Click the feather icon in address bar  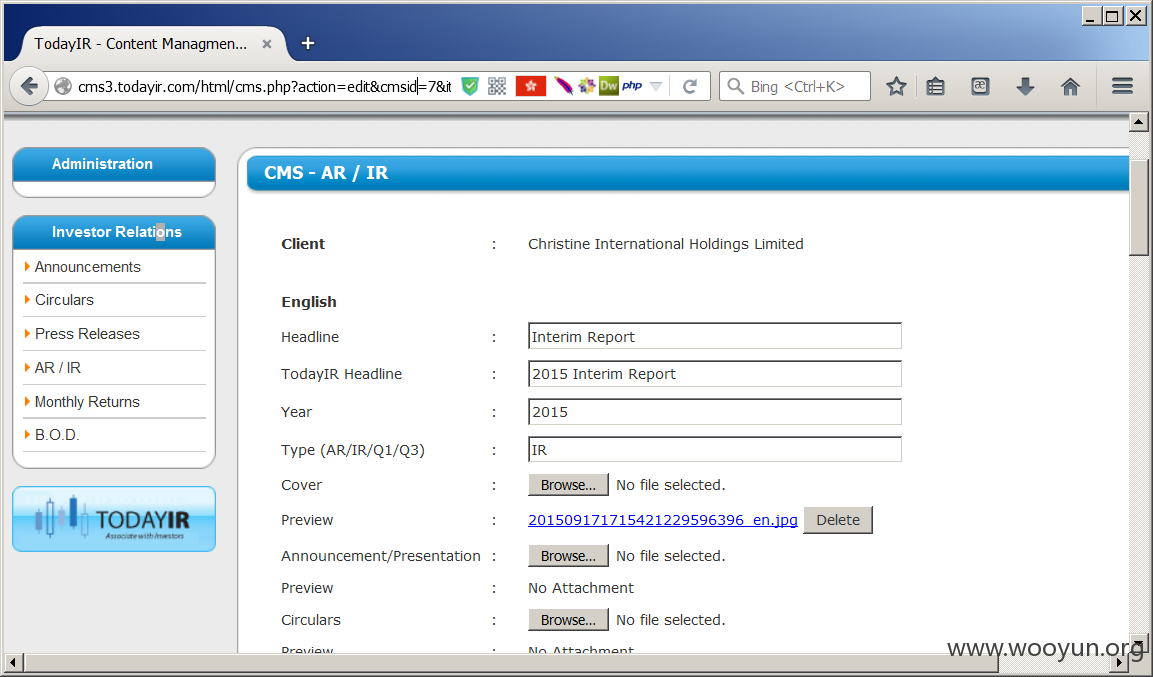click(x=563, y=87)
